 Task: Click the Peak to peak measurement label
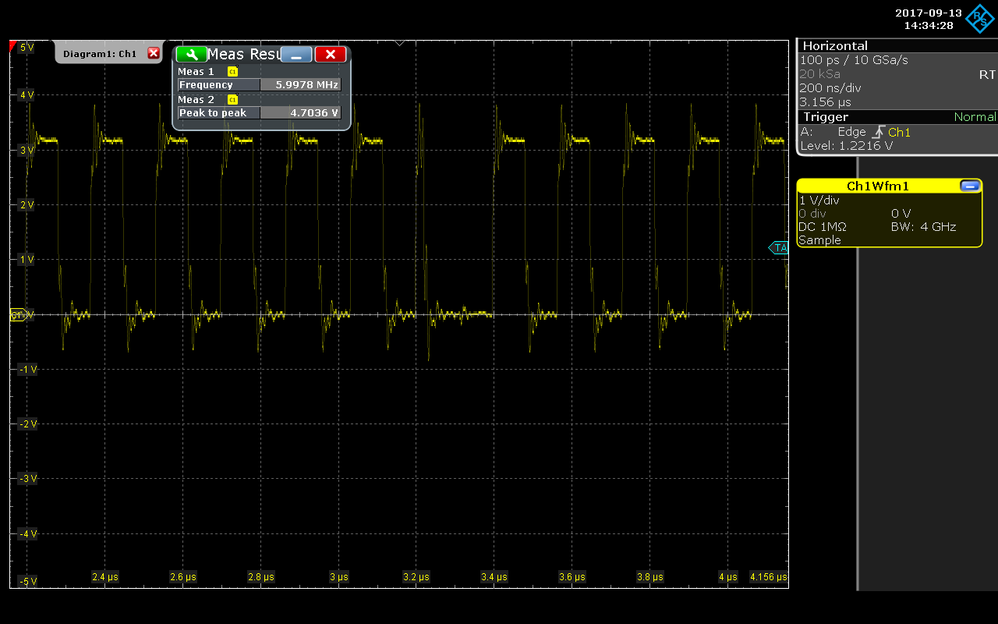[218, 113]
